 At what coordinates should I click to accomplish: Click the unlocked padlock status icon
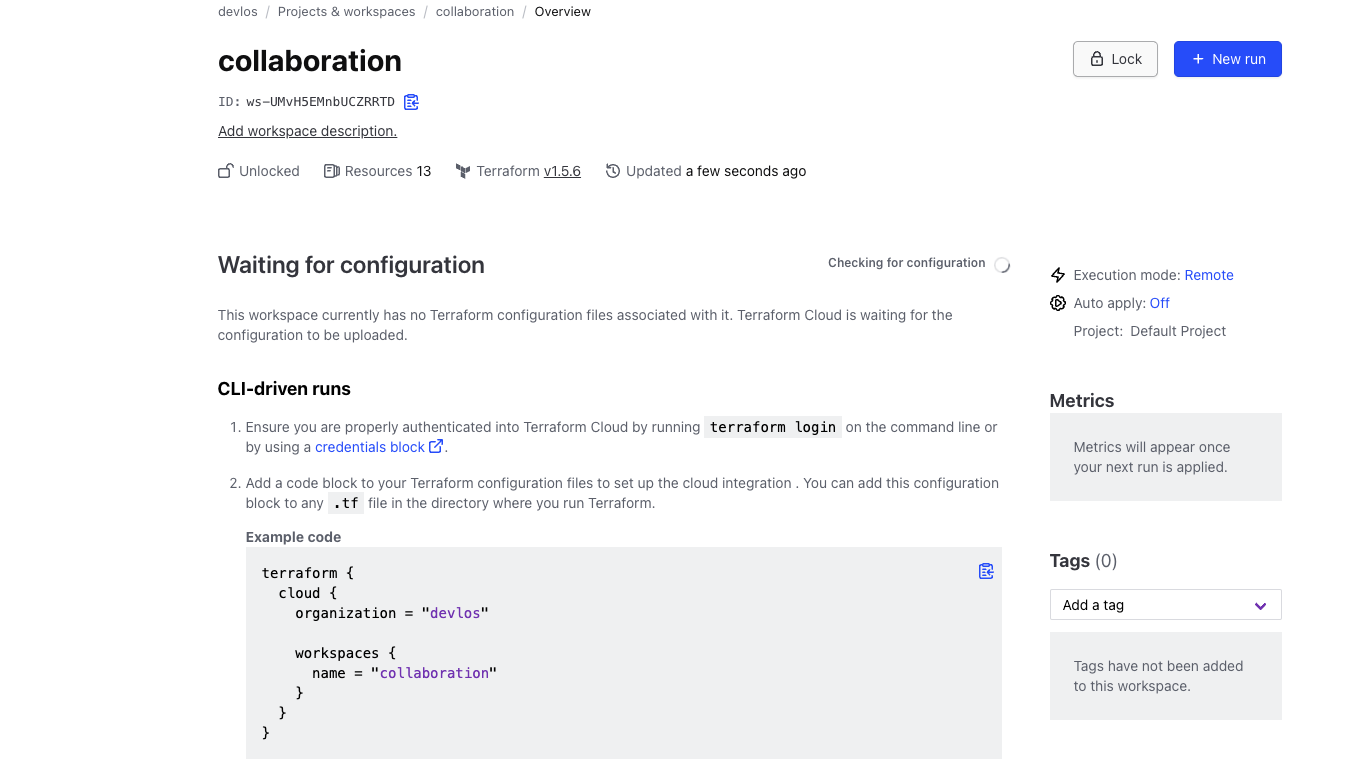coord(226,171)
